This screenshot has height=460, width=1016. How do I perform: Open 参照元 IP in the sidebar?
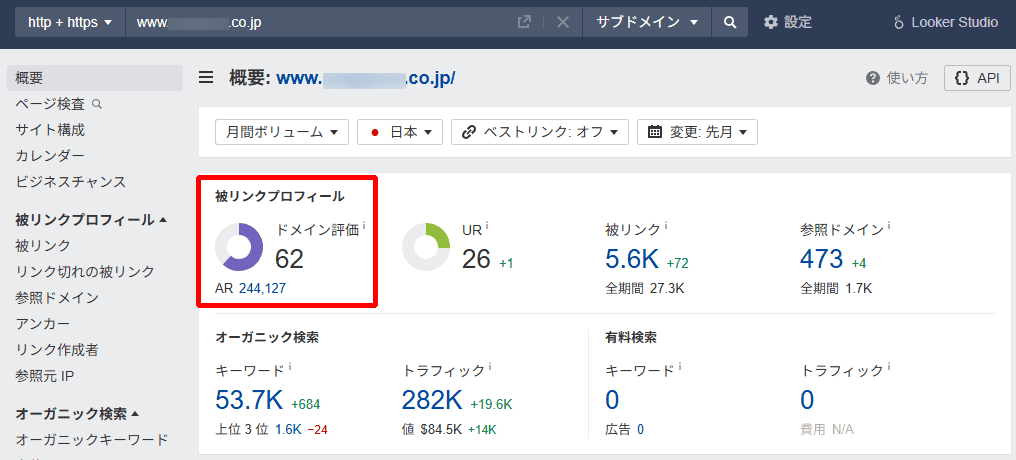pyautogui.click(x=45, y=376)
